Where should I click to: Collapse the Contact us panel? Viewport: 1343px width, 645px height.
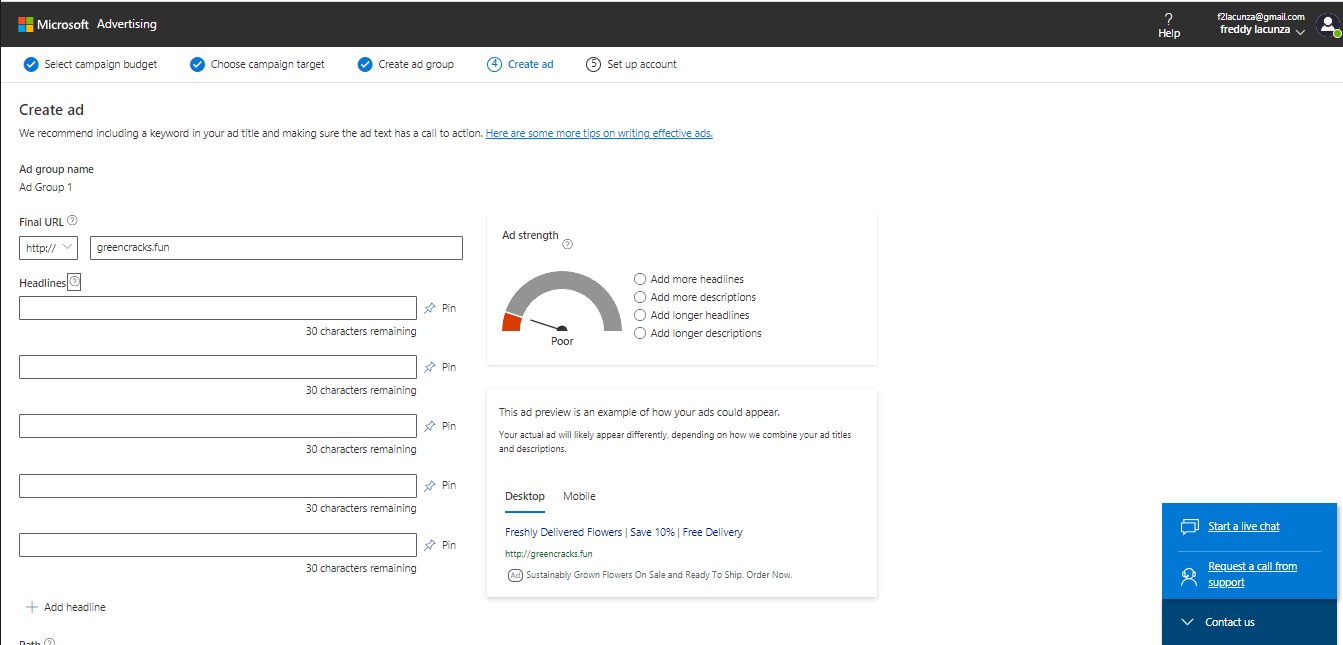1187,622
